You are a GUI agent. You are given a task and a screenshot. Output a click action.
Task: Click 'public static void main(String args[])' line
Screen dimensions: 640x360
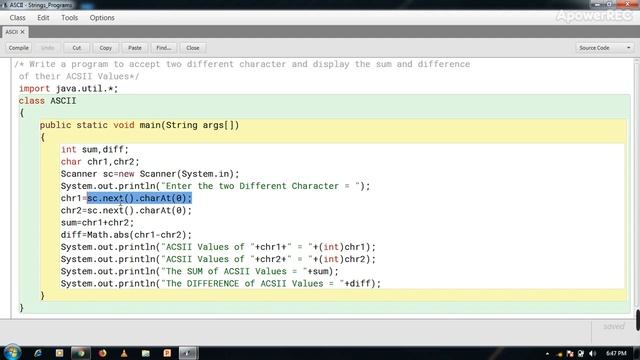pos(140,125)
